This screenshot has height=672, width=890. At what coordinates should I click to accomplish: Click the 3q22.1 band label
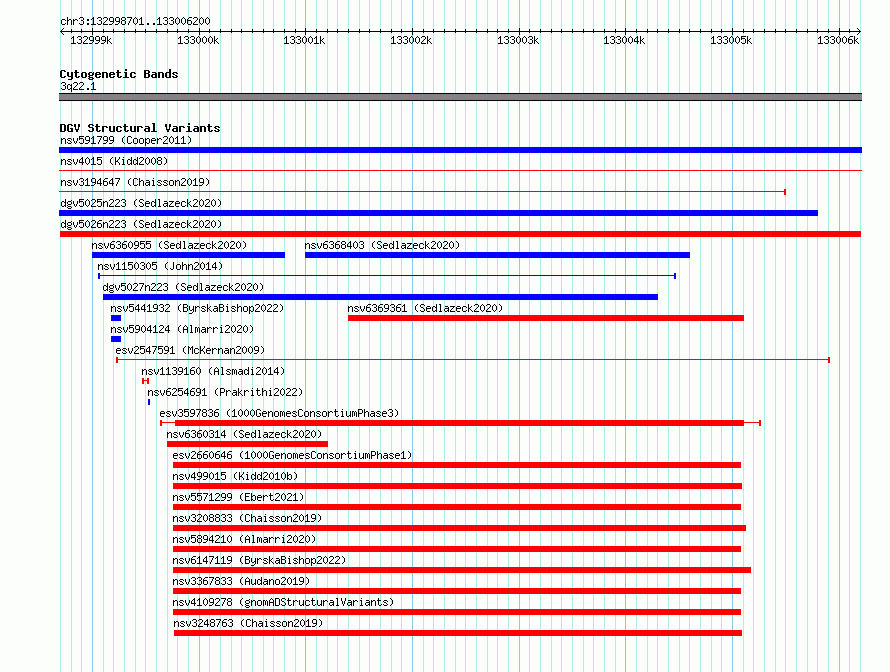coord(78,86)
